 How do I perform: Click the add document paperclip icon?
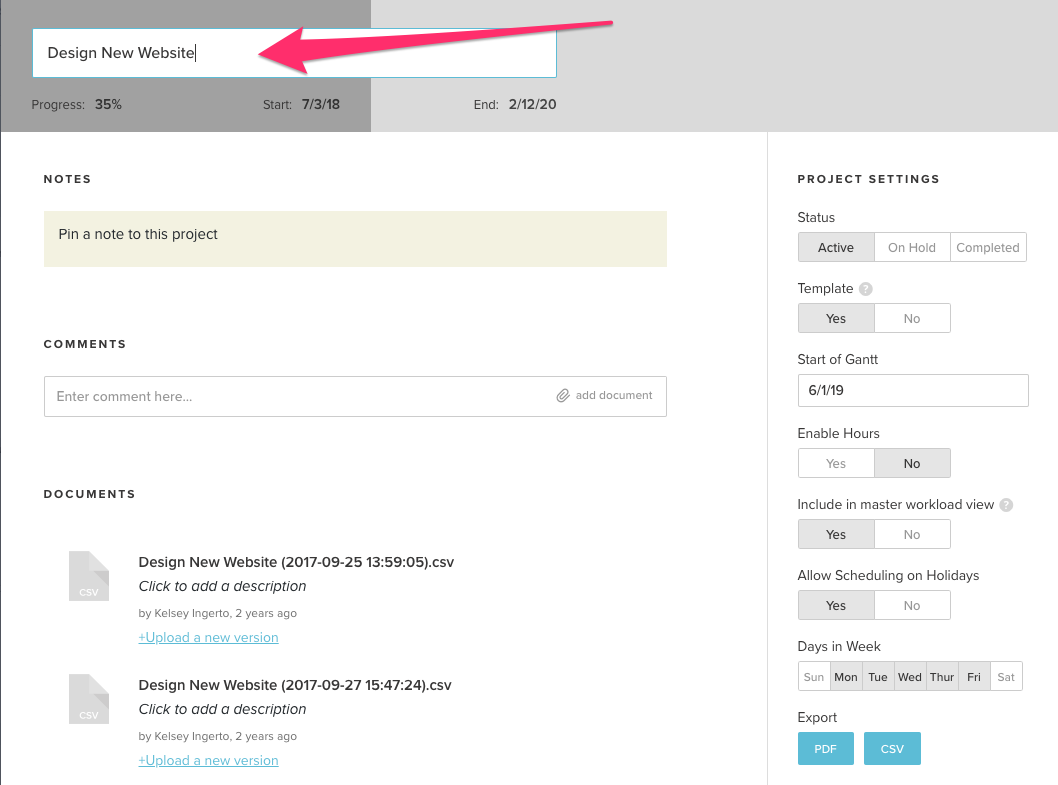click(x=563, y=396)
